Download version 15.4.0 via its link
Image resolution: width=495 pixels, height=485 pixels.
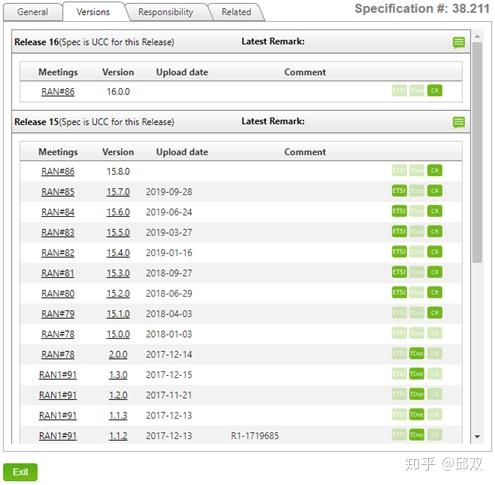[x=118, y=253]
